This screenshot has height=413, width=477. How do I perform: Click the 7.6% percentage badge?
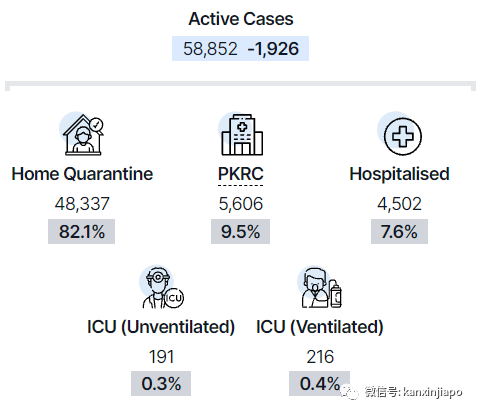pos(399,231)
